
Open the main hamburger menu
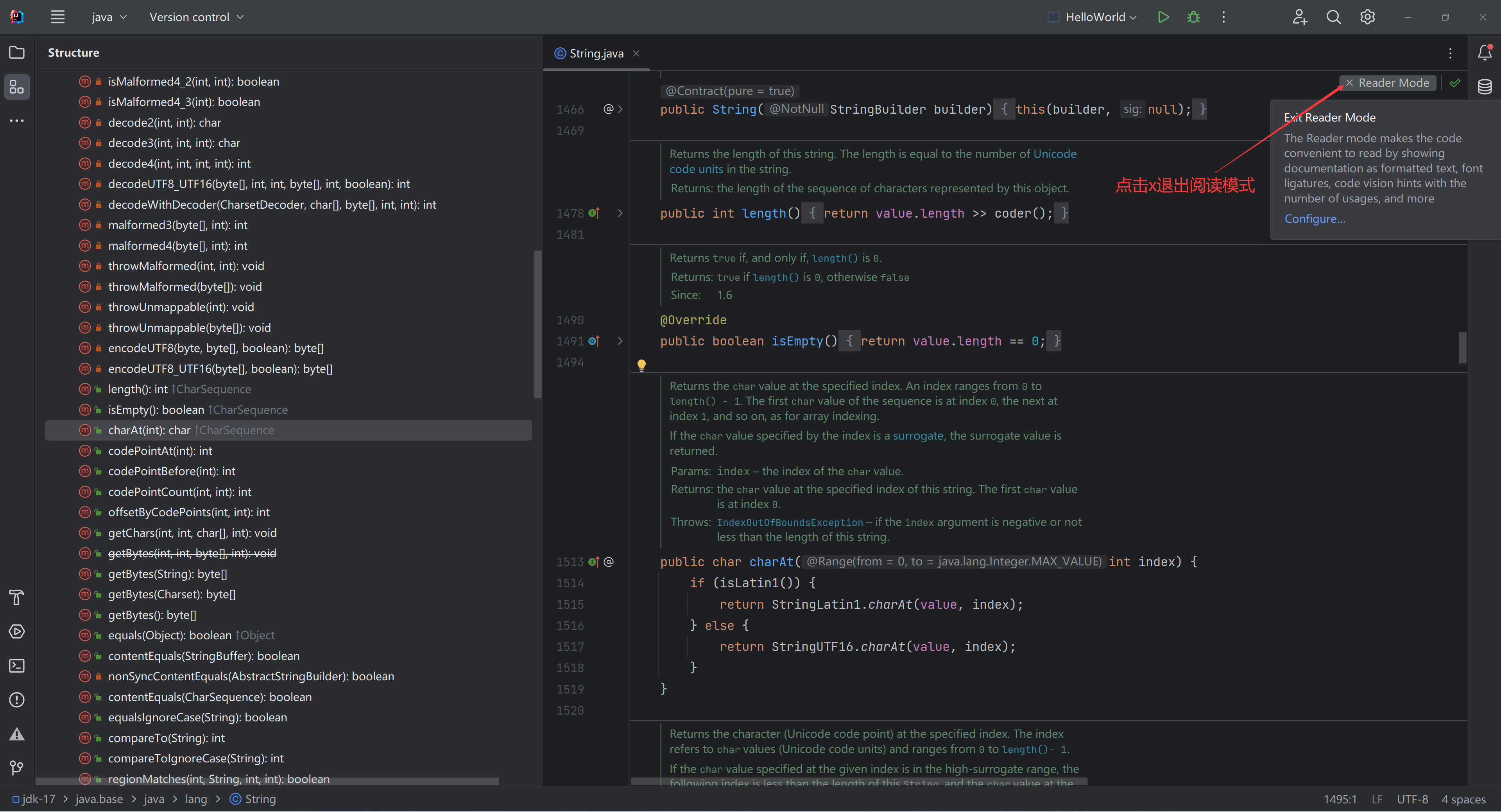coord(57,17)
